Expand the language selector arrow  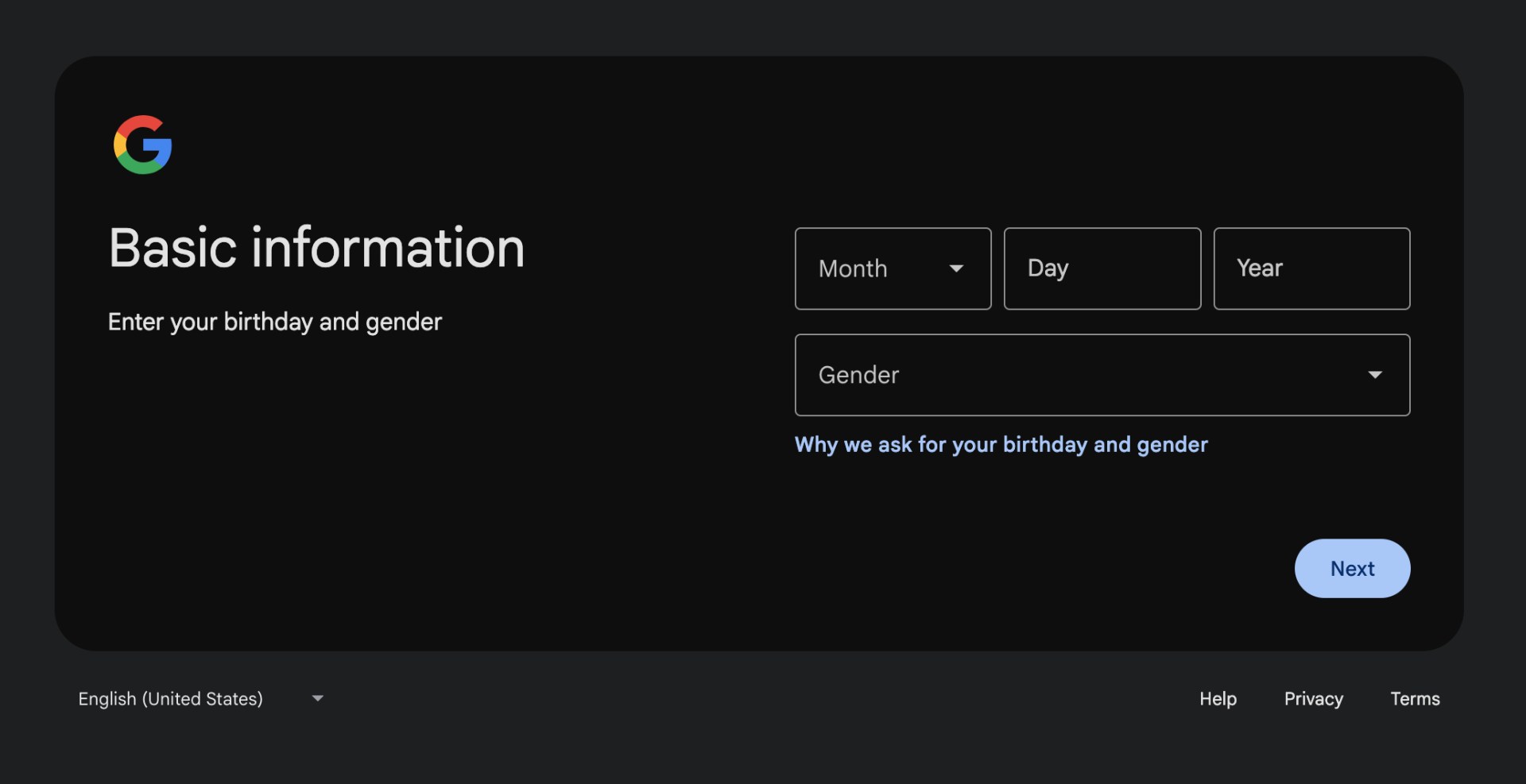pyautogui.click(x=317, y=698)
